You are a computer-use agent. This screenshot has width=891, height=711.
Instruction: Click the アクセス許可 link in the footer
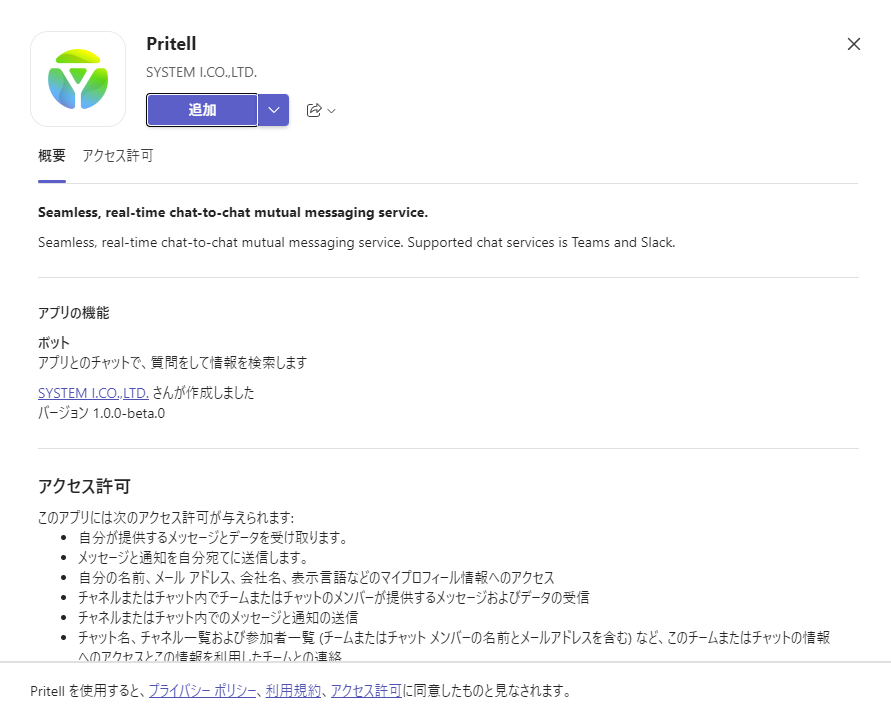point(366,690)
